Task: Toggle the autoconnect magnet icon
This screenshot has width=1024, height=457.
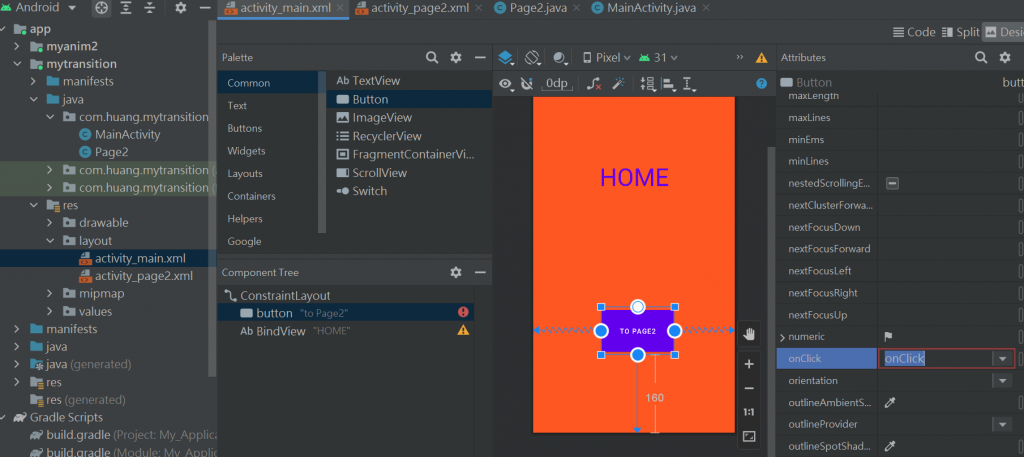Action: [x=528, y=84]
